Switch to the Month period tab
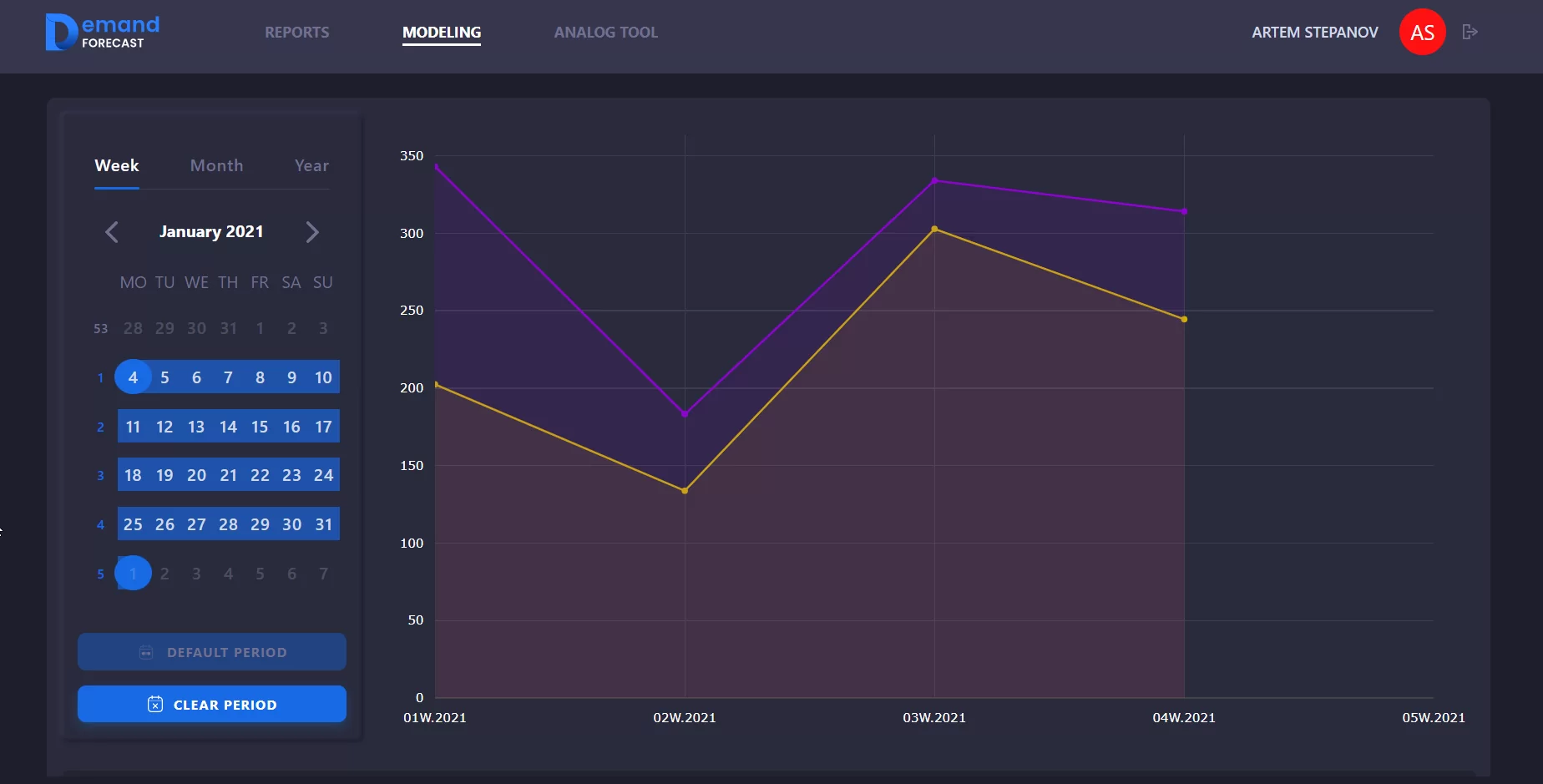This screenshot has width=1543, height=784. coord(216,165)
